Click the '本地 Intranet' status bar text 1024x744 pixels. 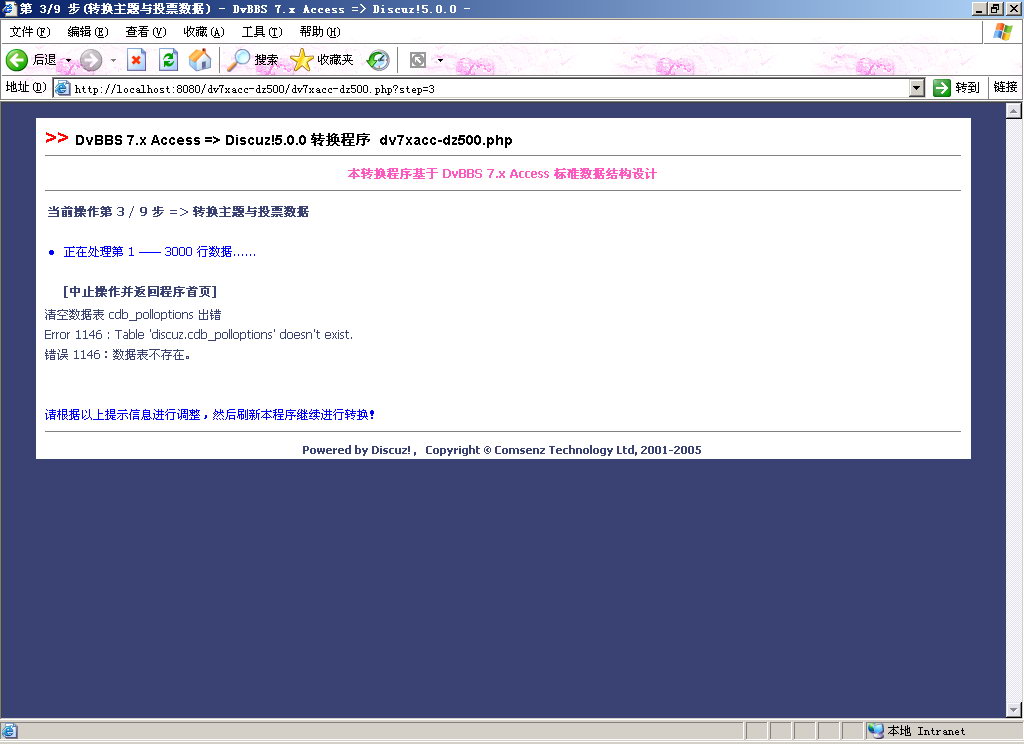click(x=926, y=731)
